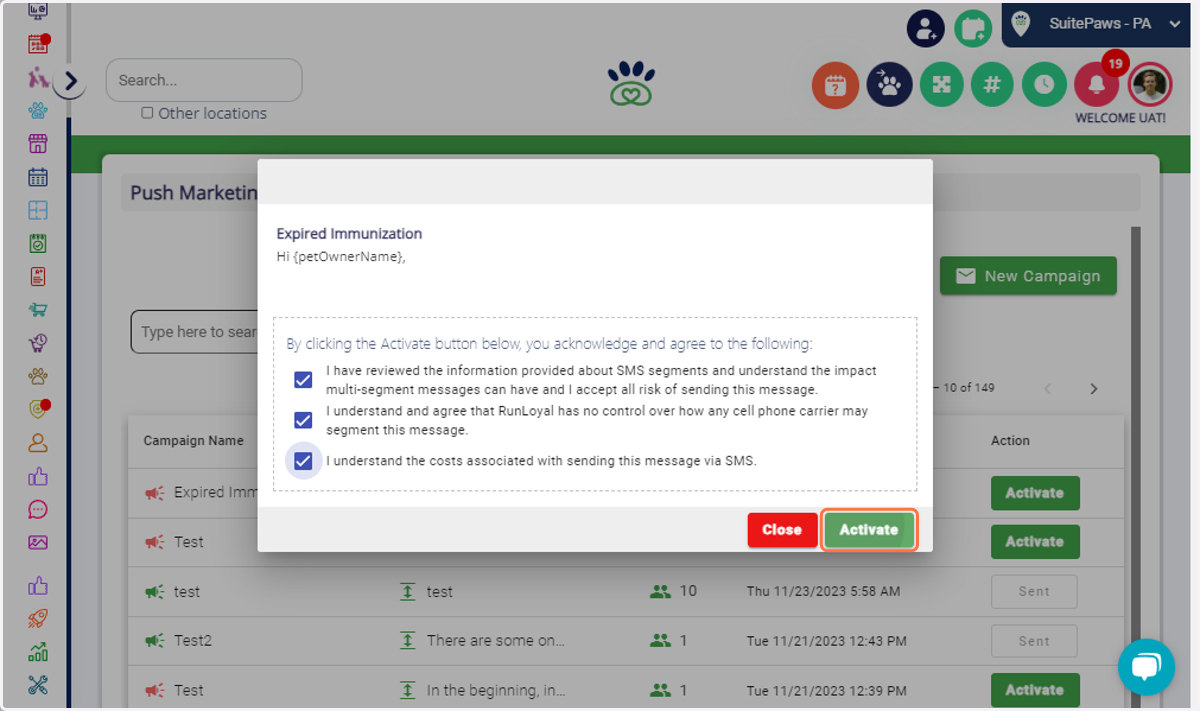Open the purple storefront sidebar icon

38,143
